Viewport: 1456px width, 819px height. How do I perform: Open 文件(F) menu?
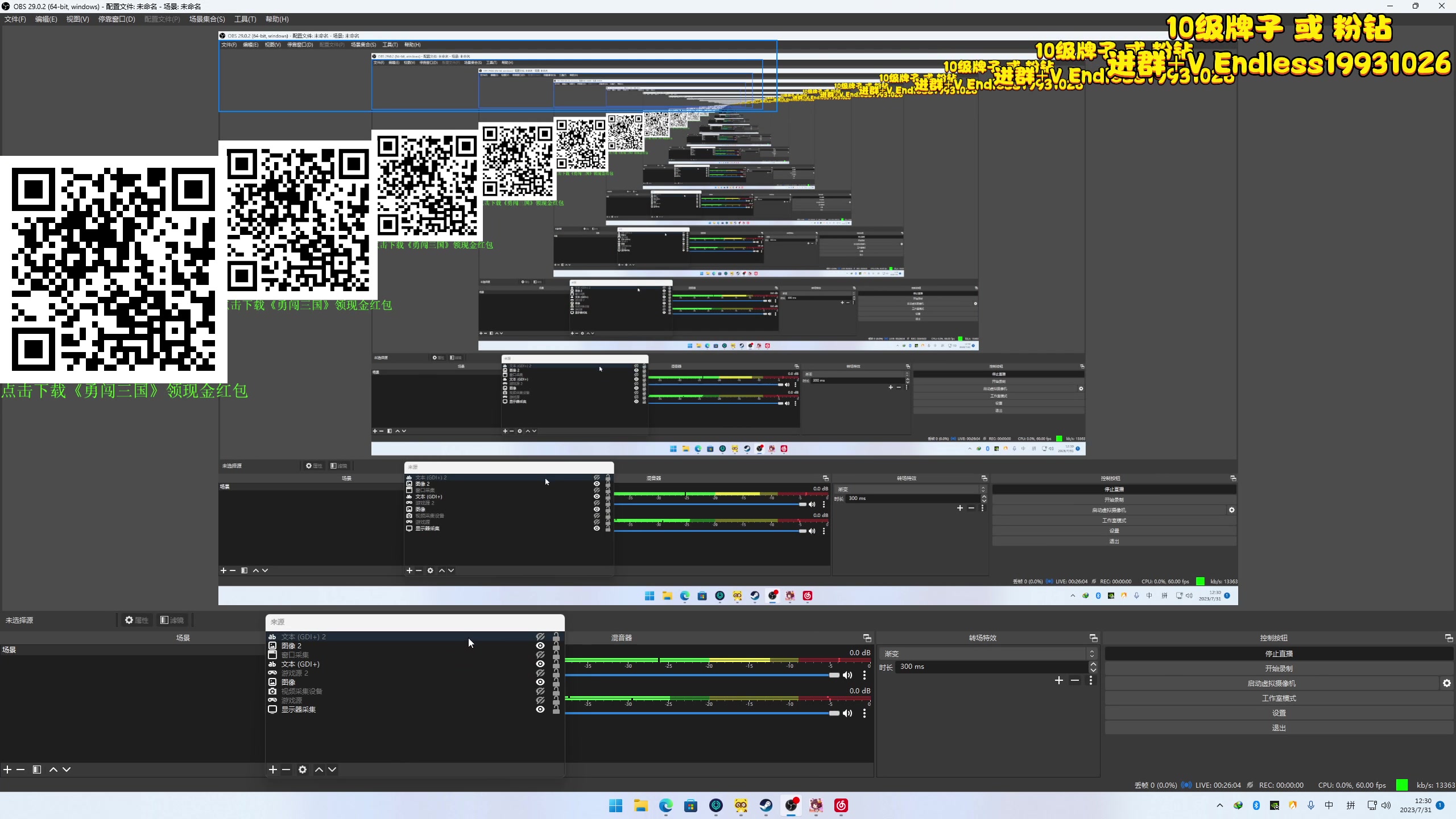click(15, 19)
